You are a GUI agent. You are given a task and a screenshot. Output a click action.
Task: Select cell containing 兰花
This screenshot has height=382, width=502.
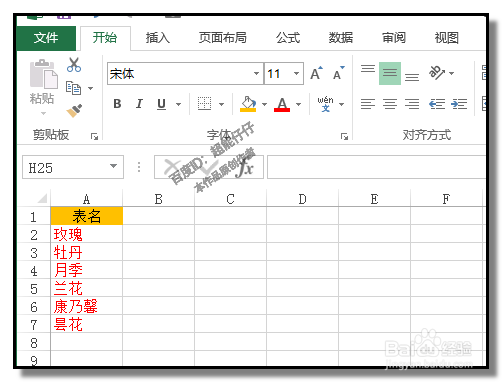[87, 288]
